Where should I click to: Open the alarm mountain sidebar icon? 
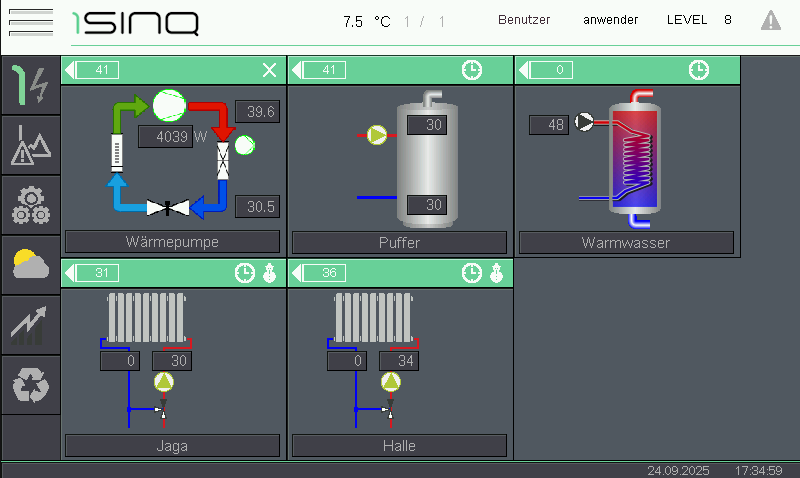pos(30,146)
